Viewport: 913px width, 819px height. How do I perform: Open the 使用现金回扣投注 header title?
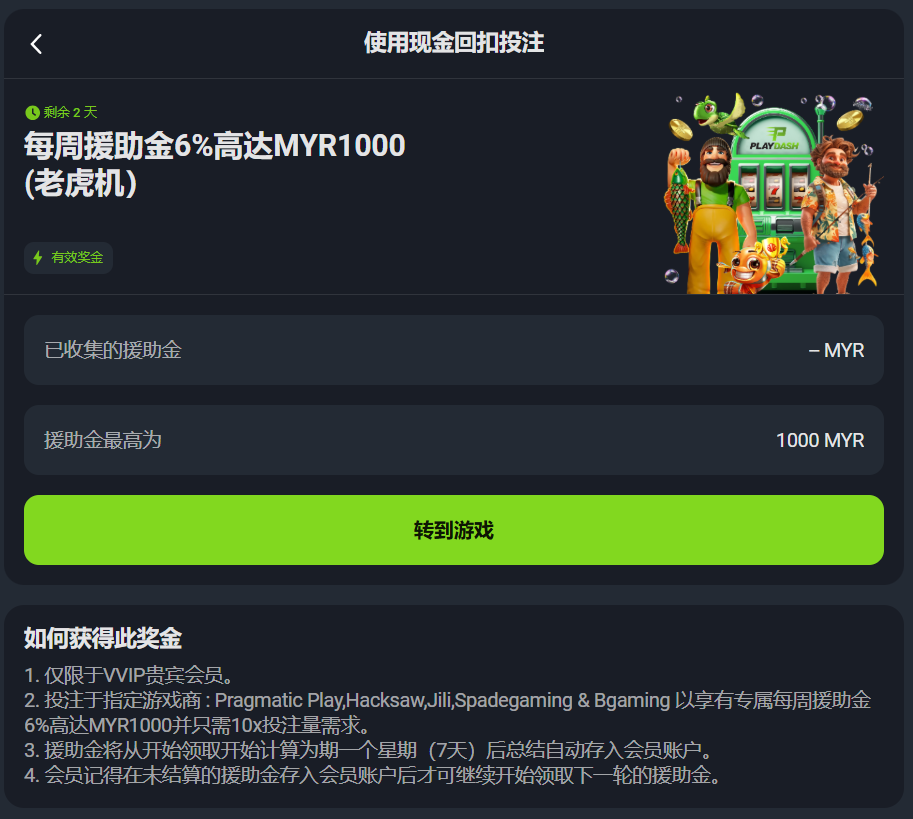pyautogui.click(x=456, y=43)
